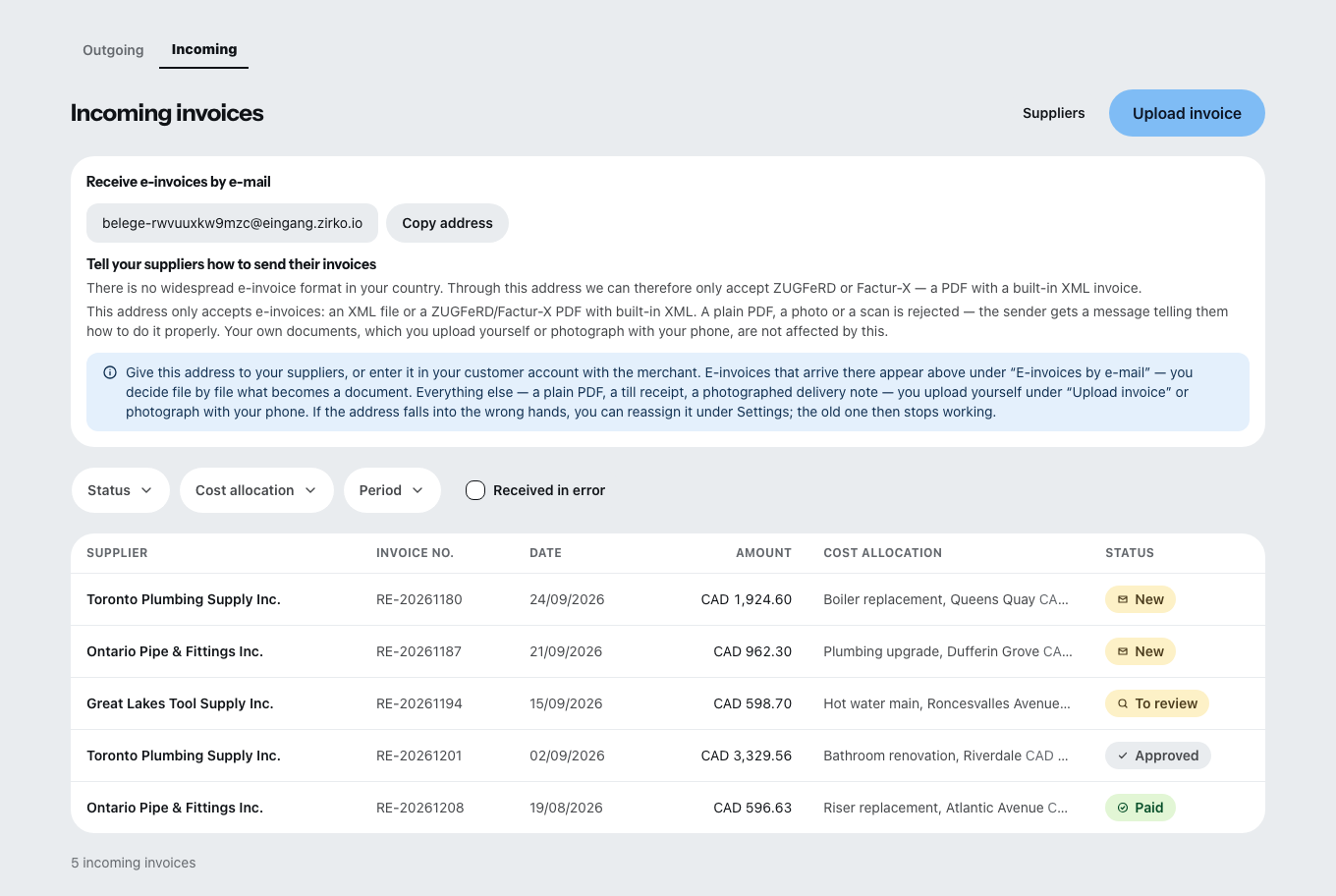
Task: Open the Period filter dropdown
Action: tap(392, 490)
